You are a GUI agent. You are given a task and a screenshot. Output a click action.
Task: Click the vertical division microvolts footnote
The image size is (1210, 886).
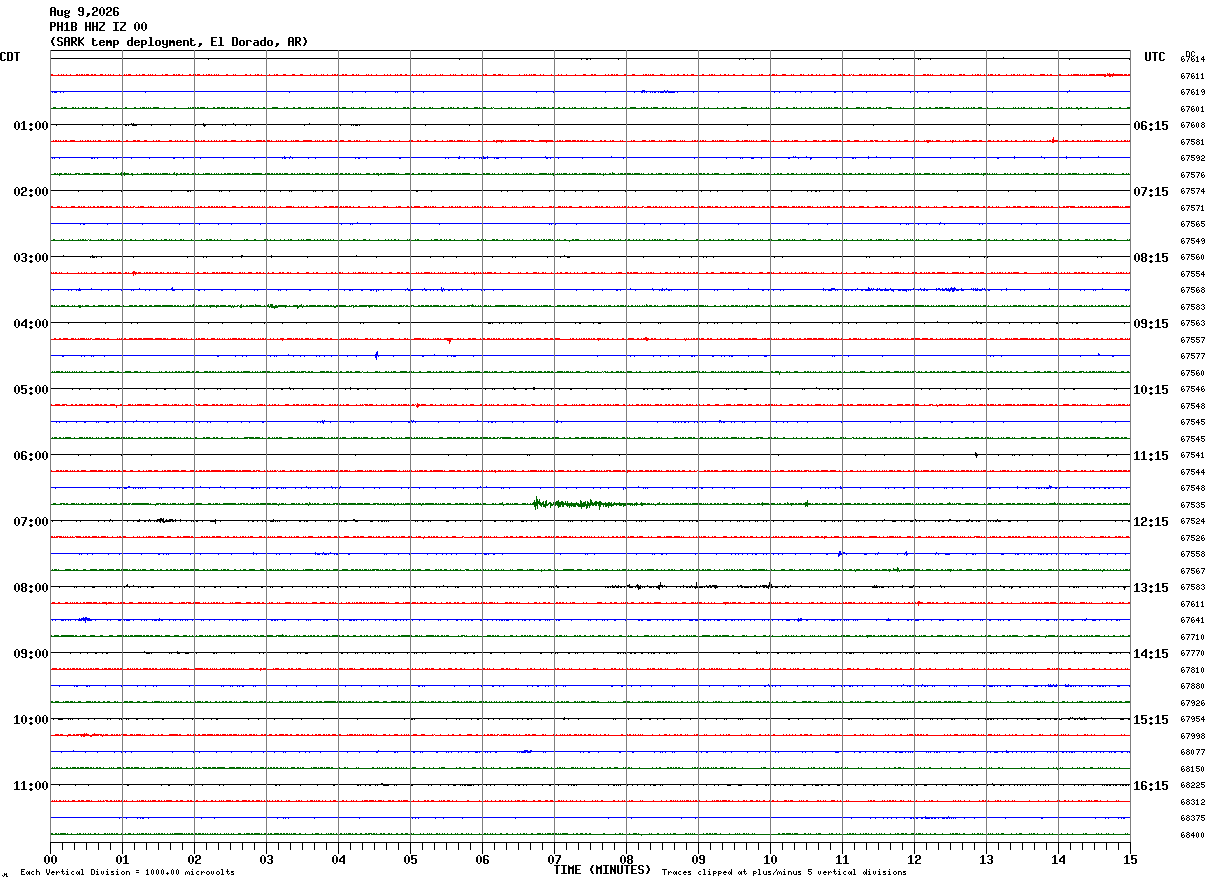(127, 873)
